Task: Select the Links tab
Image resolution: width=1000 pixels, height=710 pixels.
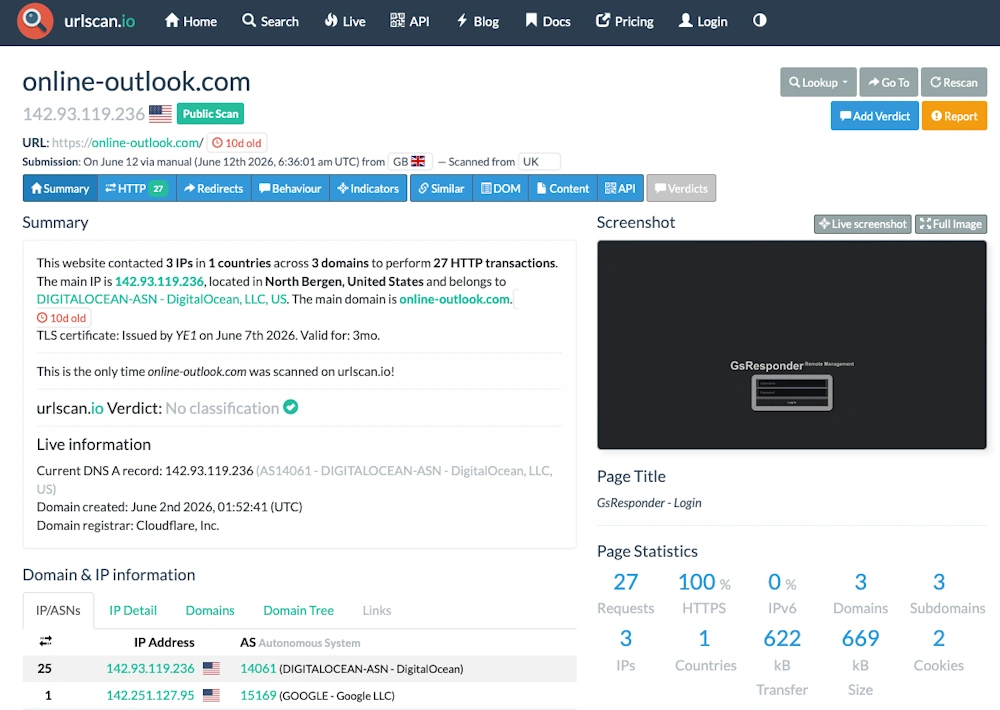Action: [x=376, y=610]
